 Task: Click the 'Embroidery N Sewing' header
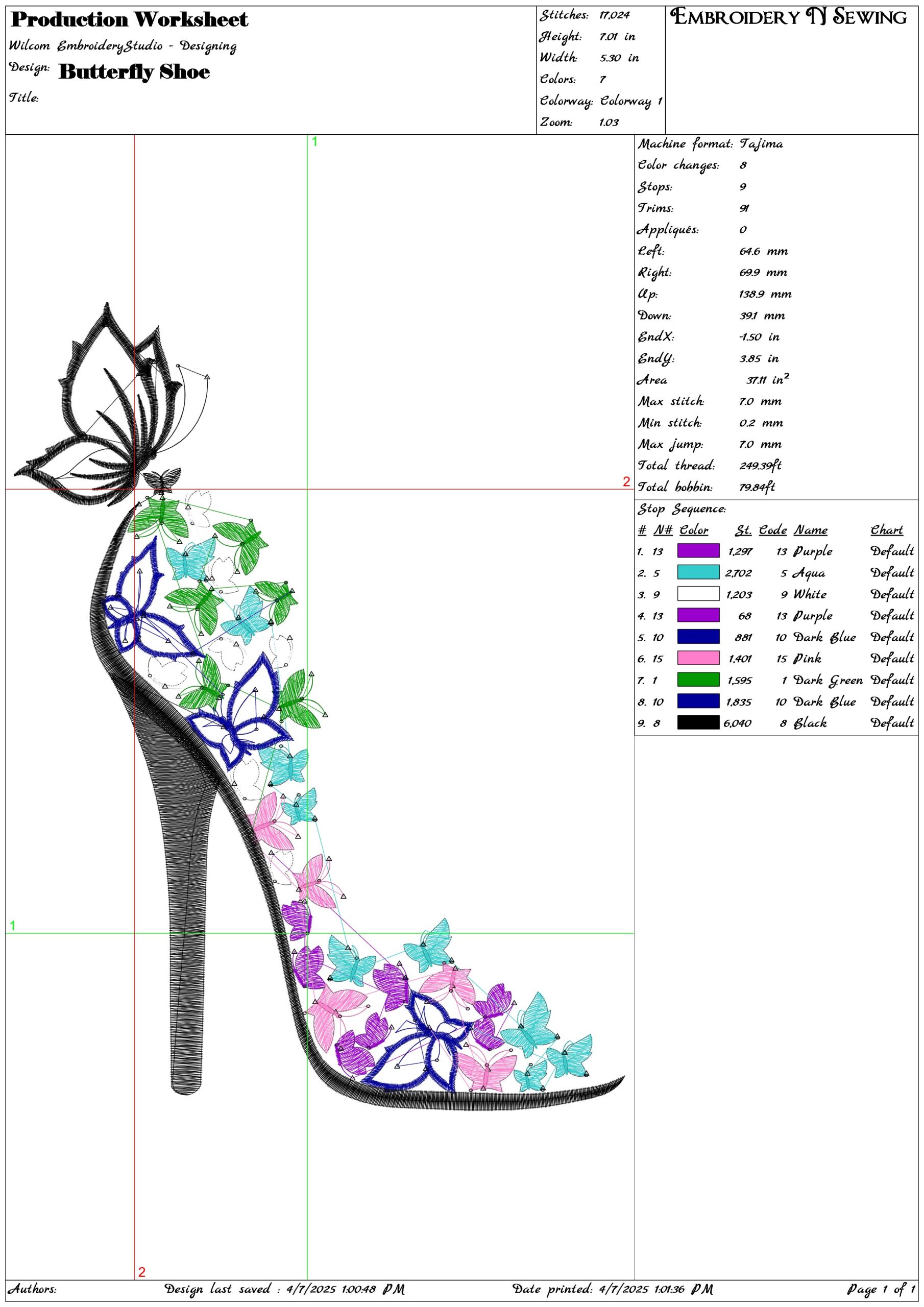[789, 17]
